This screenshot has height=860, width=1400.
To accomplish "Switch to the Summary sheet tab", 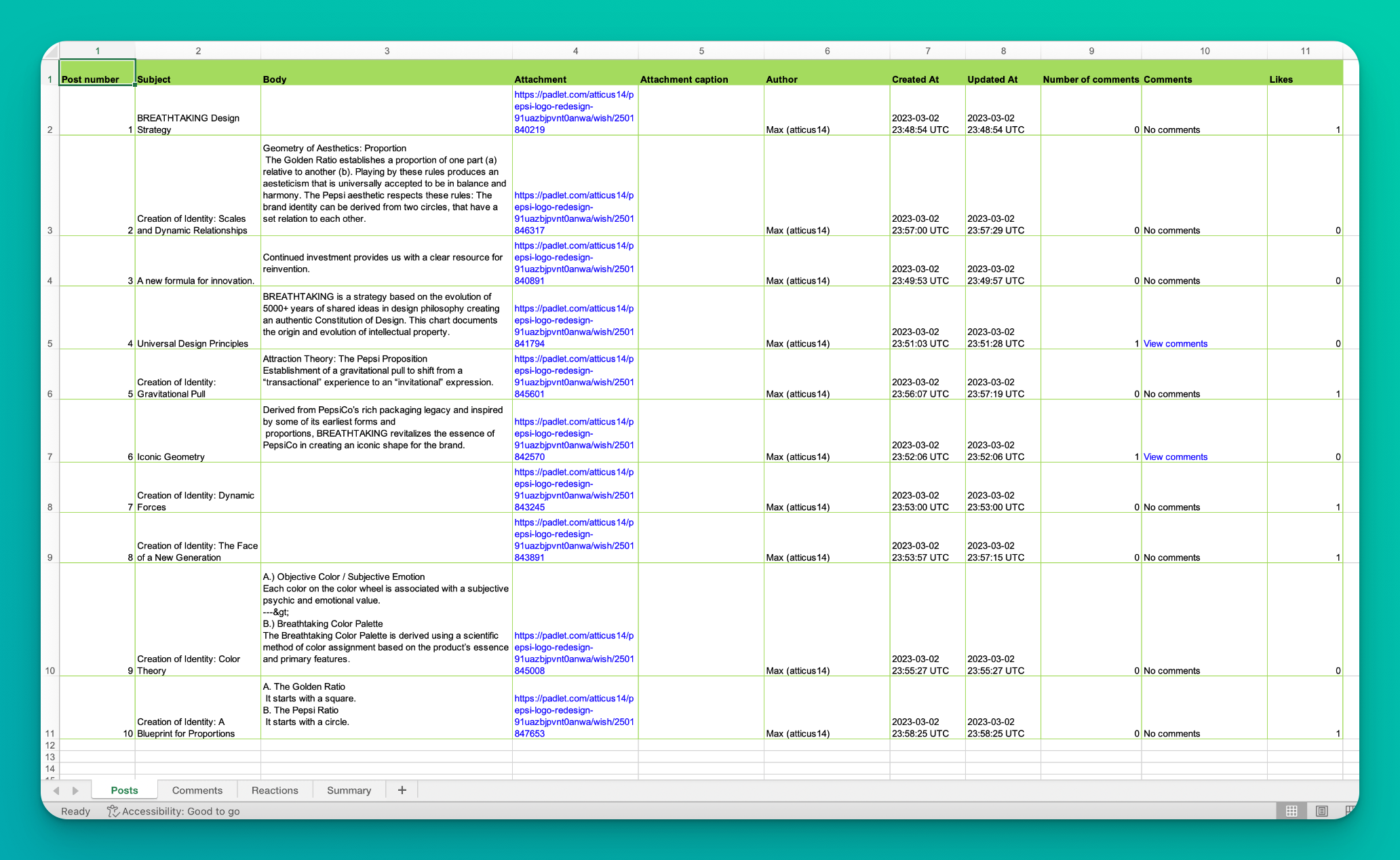I will (x=349, y=789).
